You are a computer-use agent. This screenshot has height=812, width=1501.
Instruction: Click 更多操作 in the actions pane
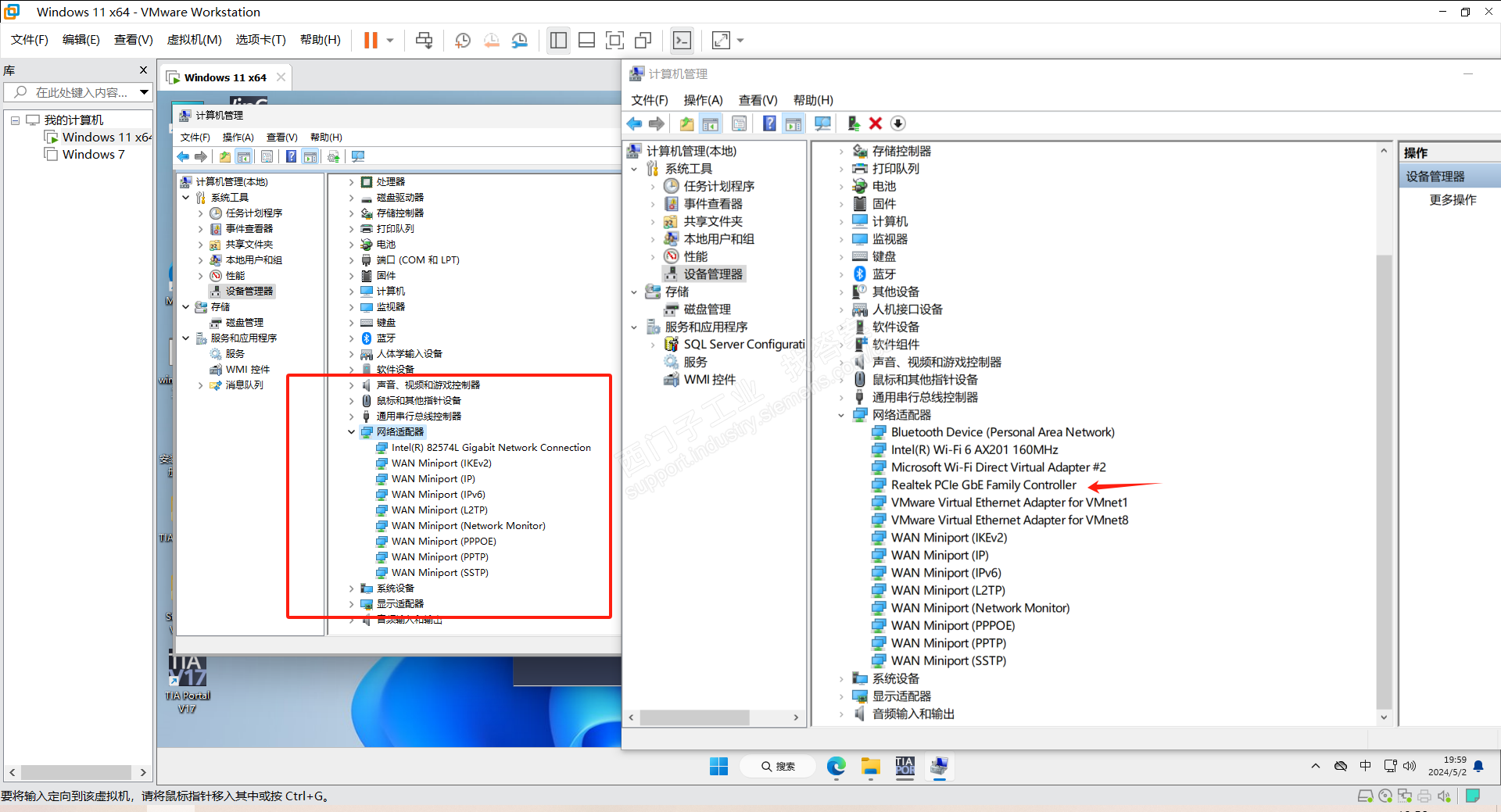tap(1453, 200)
